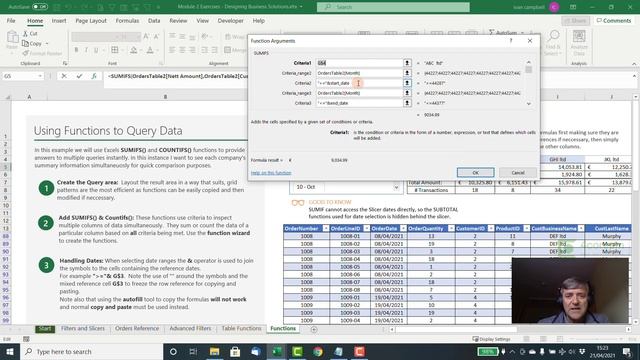Click the Excel title bar search box
The image size is (640, 360).
point(393,7)
